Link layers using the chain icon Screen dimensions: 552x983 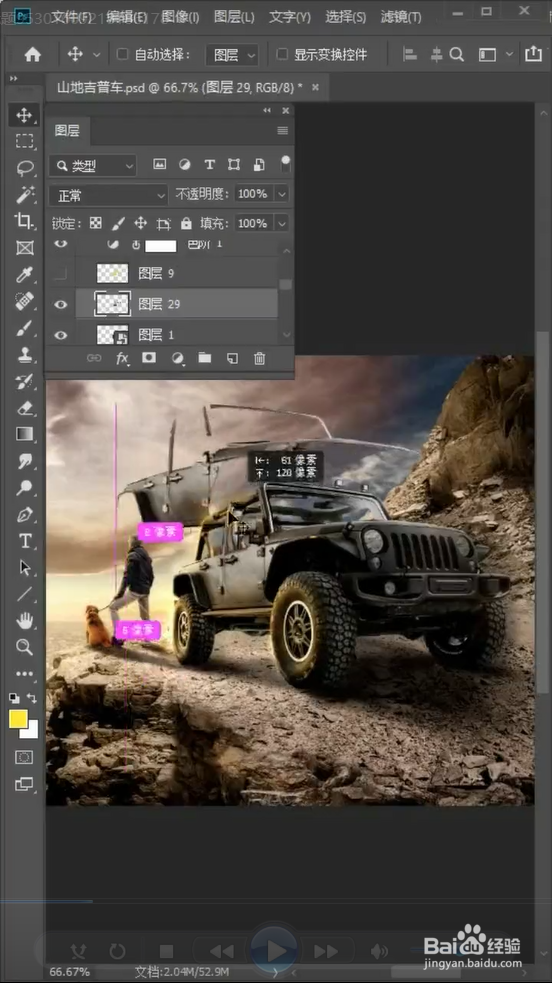point(94,358)
